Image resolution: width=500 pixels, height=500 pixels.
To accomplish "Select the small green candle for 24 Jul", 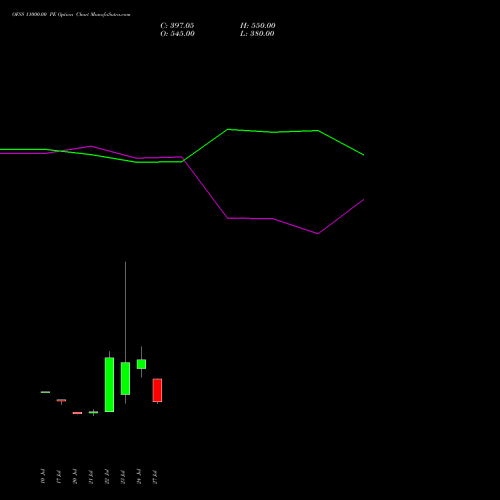I will 141,364.
